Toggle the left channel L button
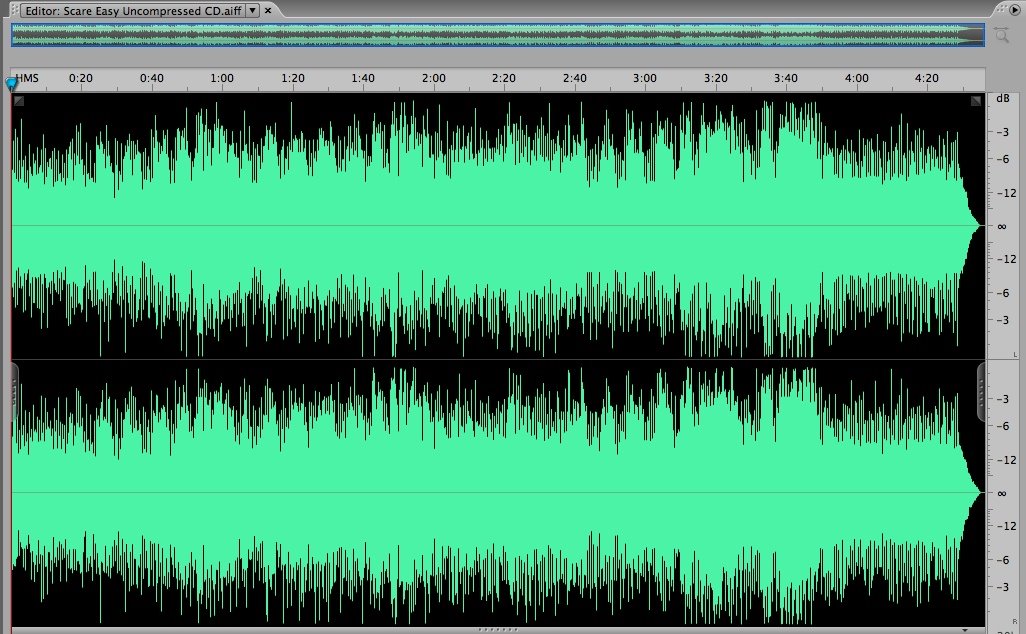 click(x=1015, y=355)
